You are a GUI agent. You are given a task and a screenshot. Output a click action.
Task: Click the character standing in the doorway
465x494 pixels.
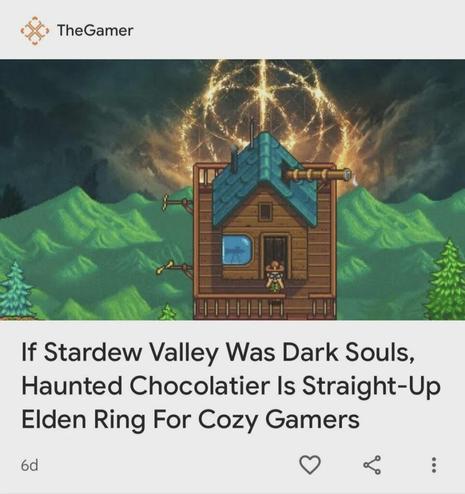[x=275, y=277]
